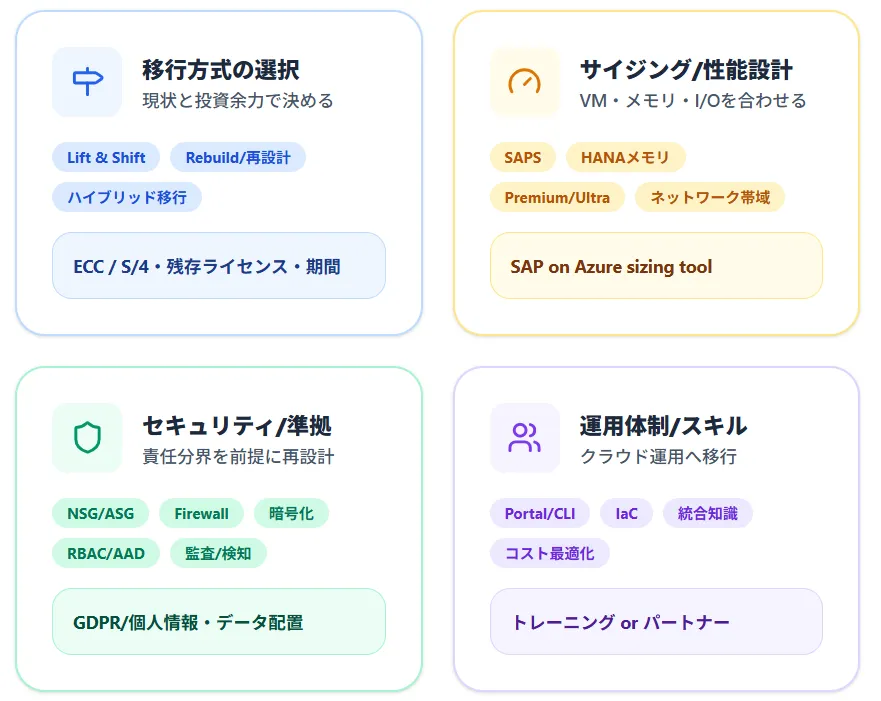Click the SAPS tag
The width and height of the screenshot is (881, 701).
521,157
